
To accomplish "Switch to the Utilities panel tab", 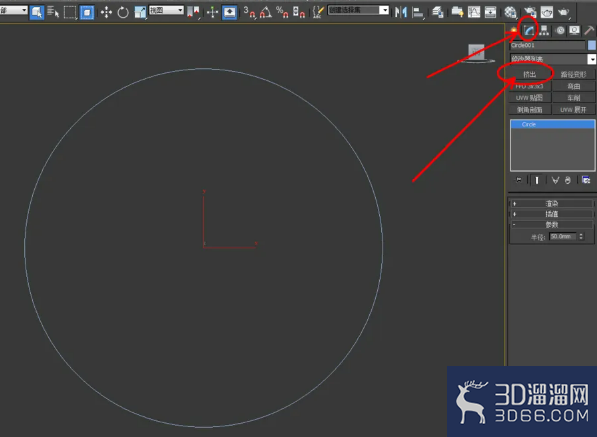I will tap(589, 30).
